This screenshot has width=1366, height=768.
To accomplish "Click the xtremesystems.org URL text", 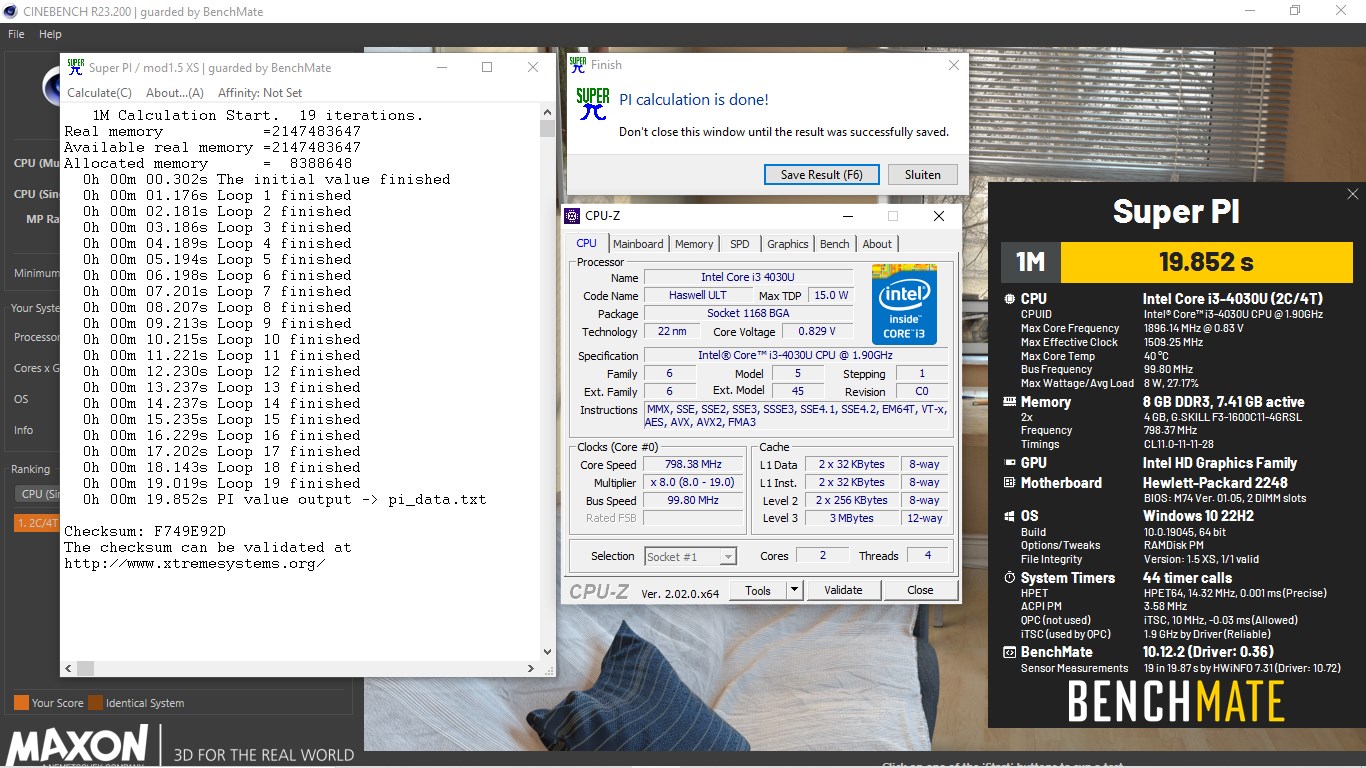I will (195, 563).
